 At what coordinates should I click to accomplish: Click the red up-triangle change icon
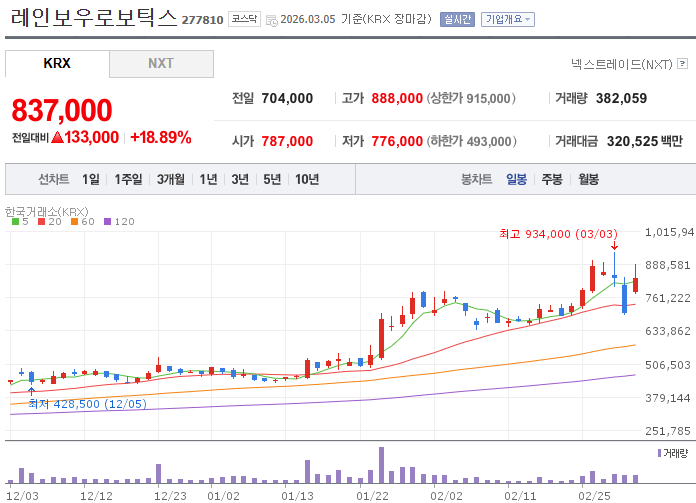pos(58,137)
